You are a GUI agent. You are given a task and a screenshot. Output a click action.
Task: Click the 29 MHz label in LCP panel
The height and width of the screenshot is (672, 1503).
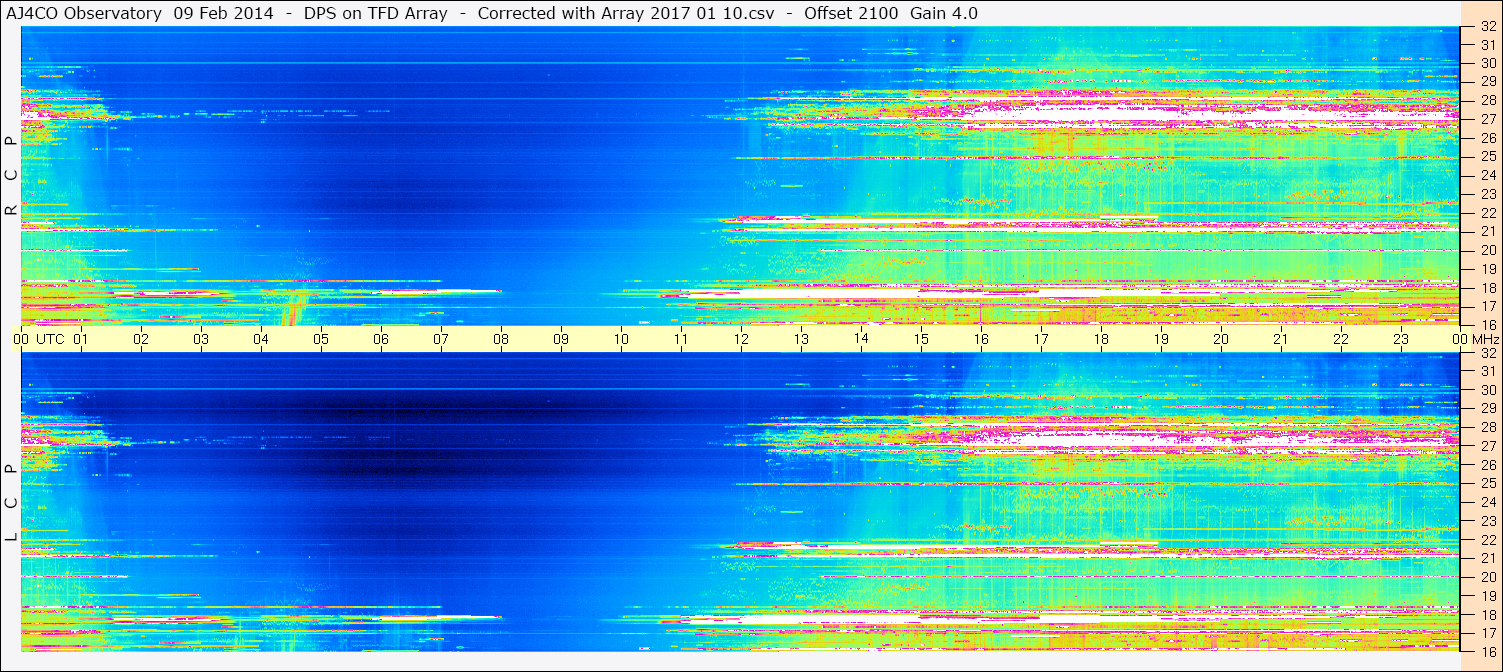tap(1487, 409)
